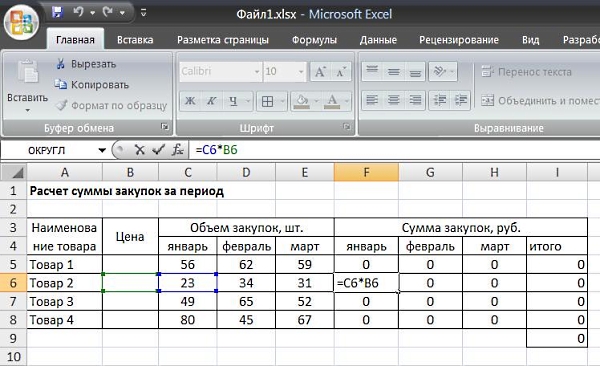Confirm formula with the checkmark icon
600x366 pixels.
click(158, 150)
